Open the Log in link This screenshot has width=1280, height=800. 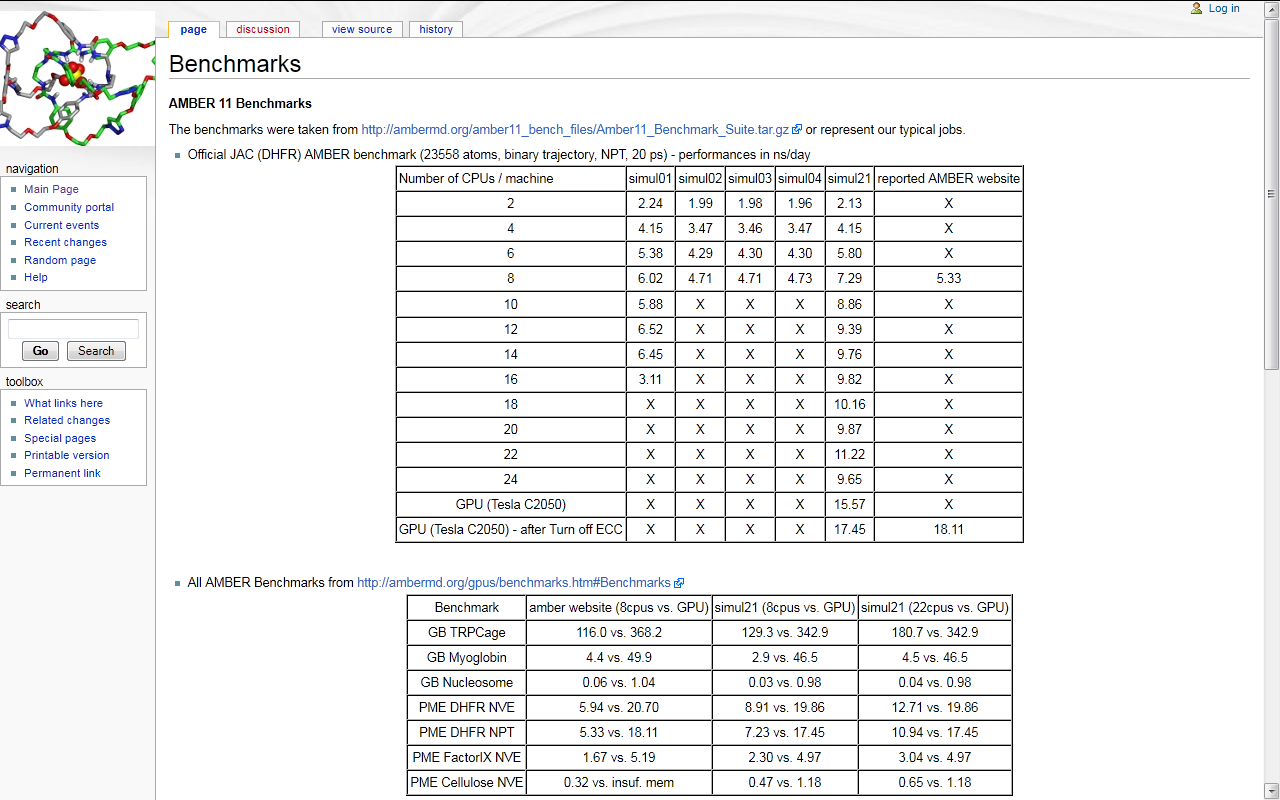pos(1223,8)
